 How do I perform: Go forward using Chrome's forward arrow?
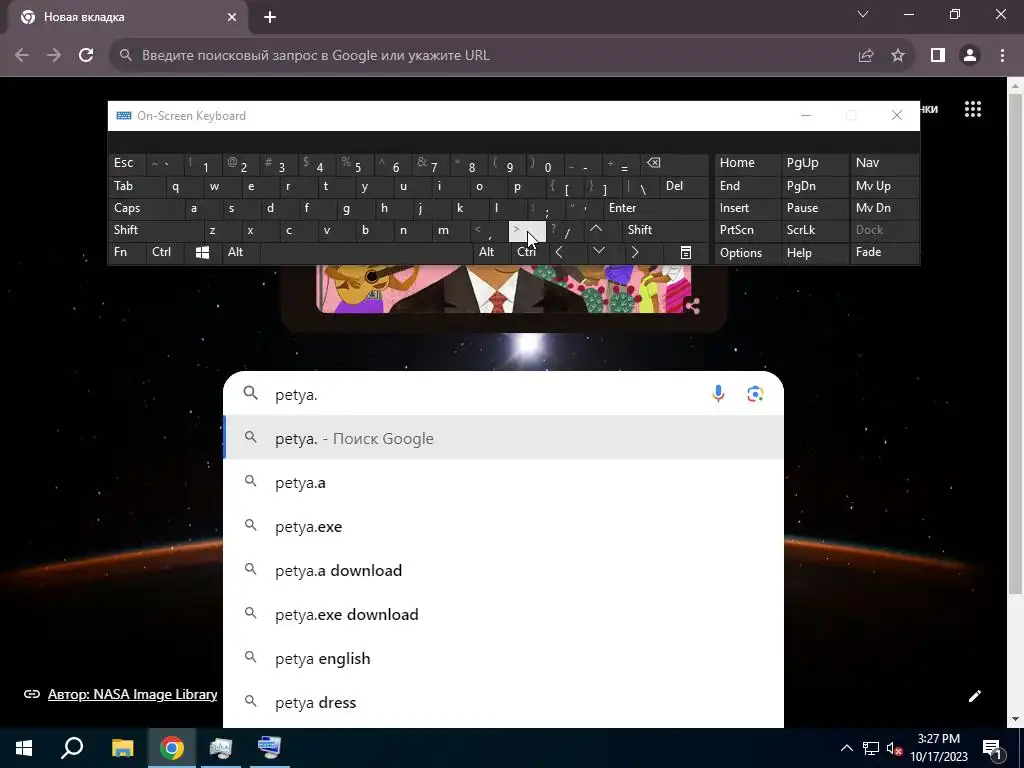pyautogui.click(x=54, y=56)
